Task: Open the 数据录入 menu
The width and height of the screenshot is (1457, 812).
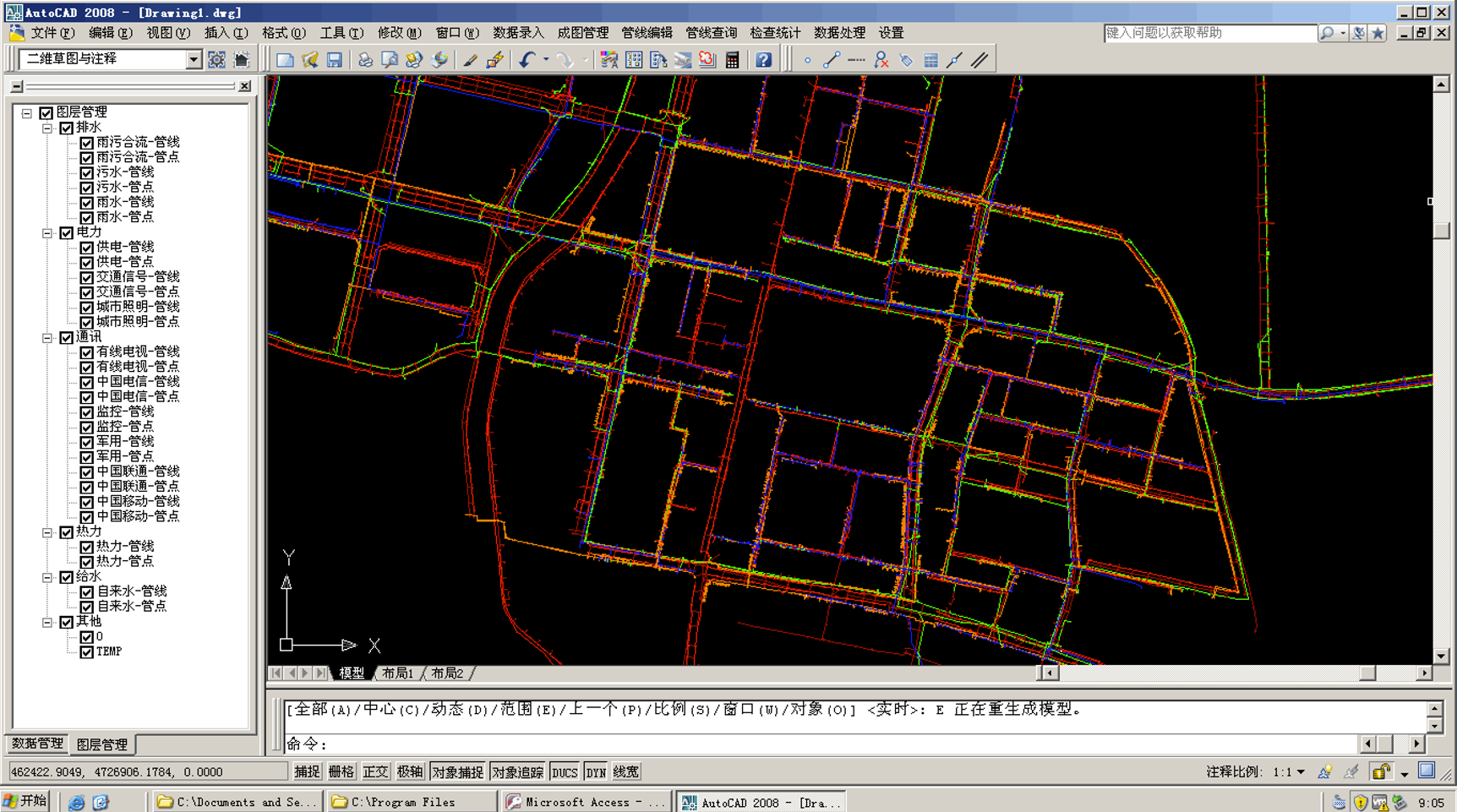Action: click(518, 33)
